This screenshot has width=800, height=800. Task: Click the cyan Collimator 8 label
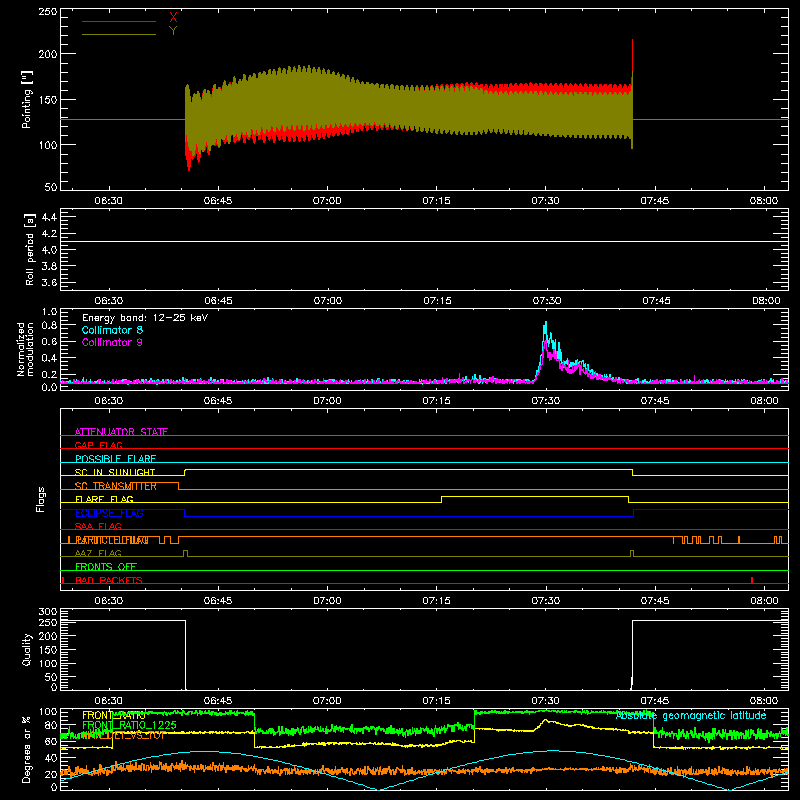[x=112, y=330]
